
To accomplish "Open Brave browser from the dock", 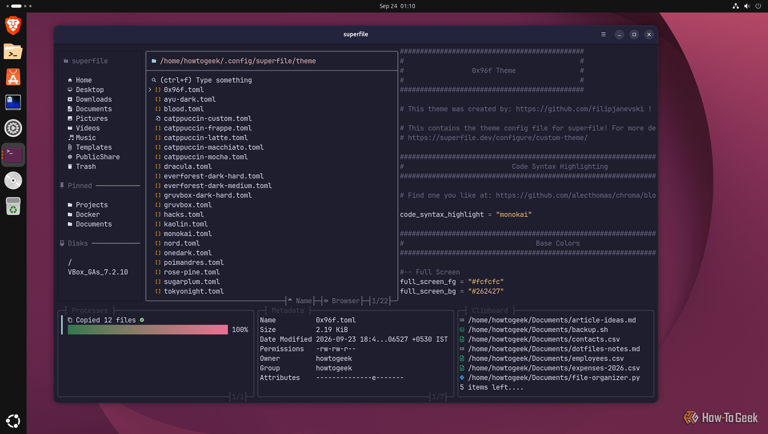I will 13,25.
